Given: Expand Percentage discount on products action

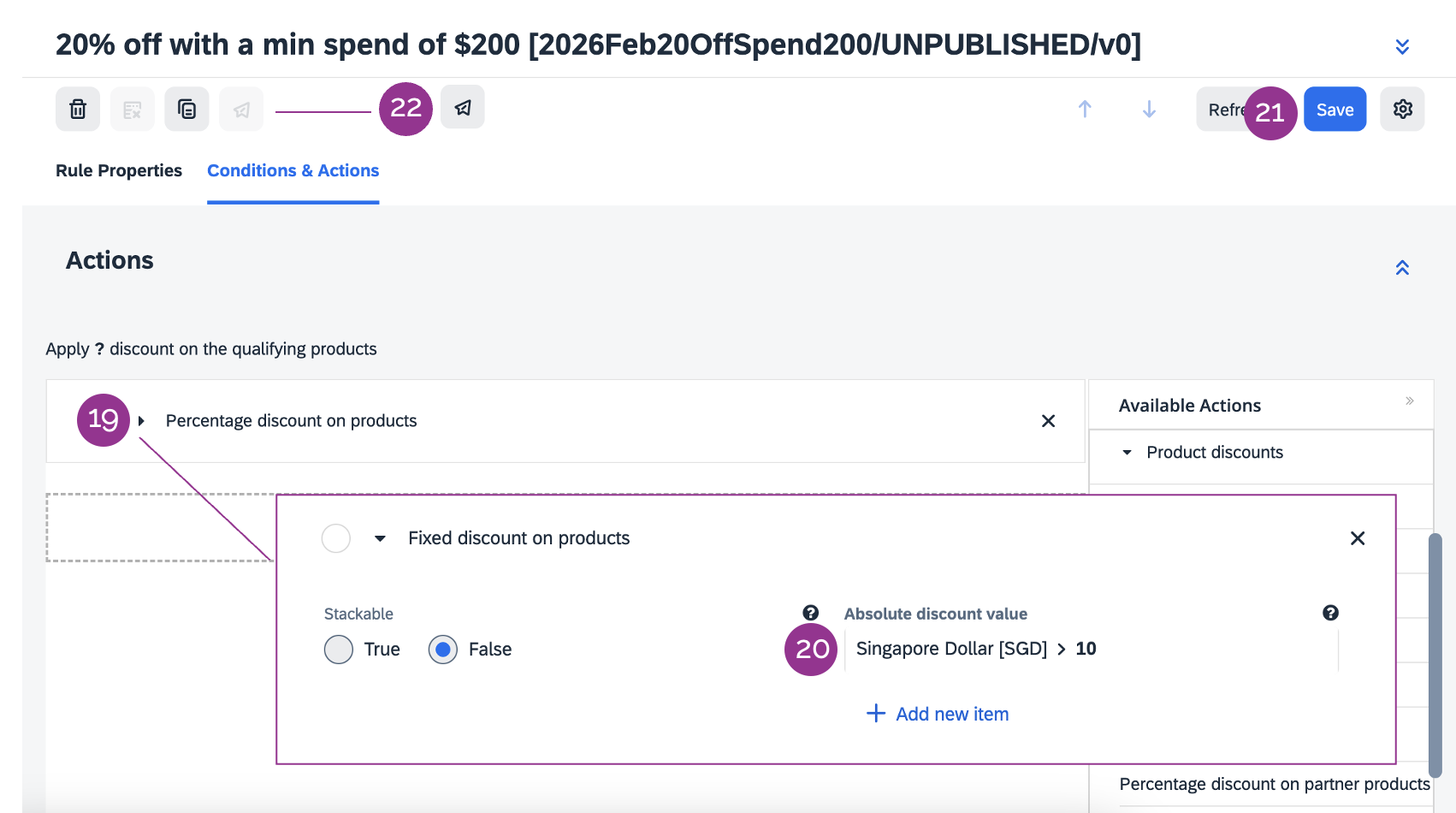Looking at the screenshot, I should click(142, 421).
